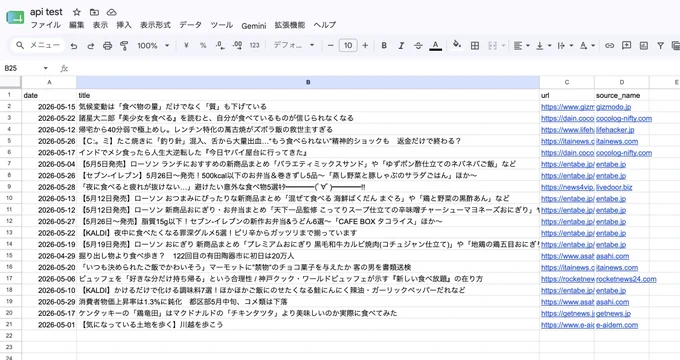Viewport: 680px width, 360px height.
Task: Click the api test document title
Action: coord(46,12)
